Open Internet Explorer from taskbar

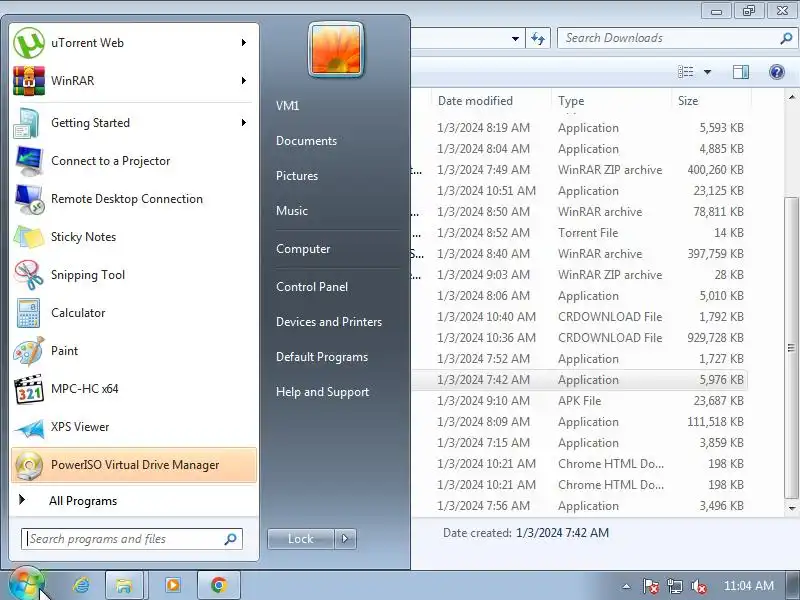pos(82,585)
